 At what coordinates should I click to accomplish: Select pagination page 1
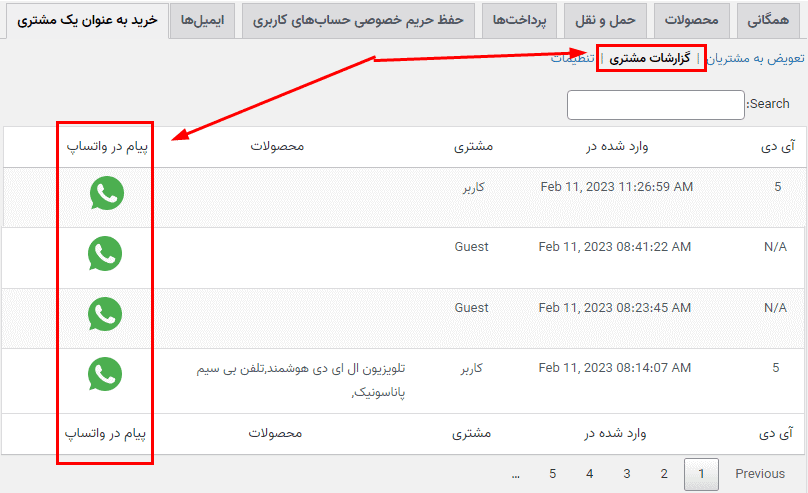(701, 474)
